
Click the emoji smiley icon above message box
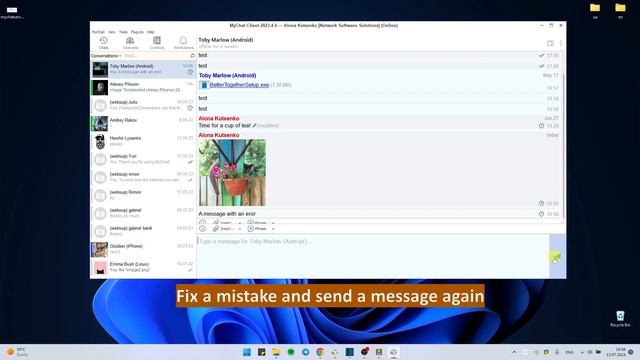(202, 229)
